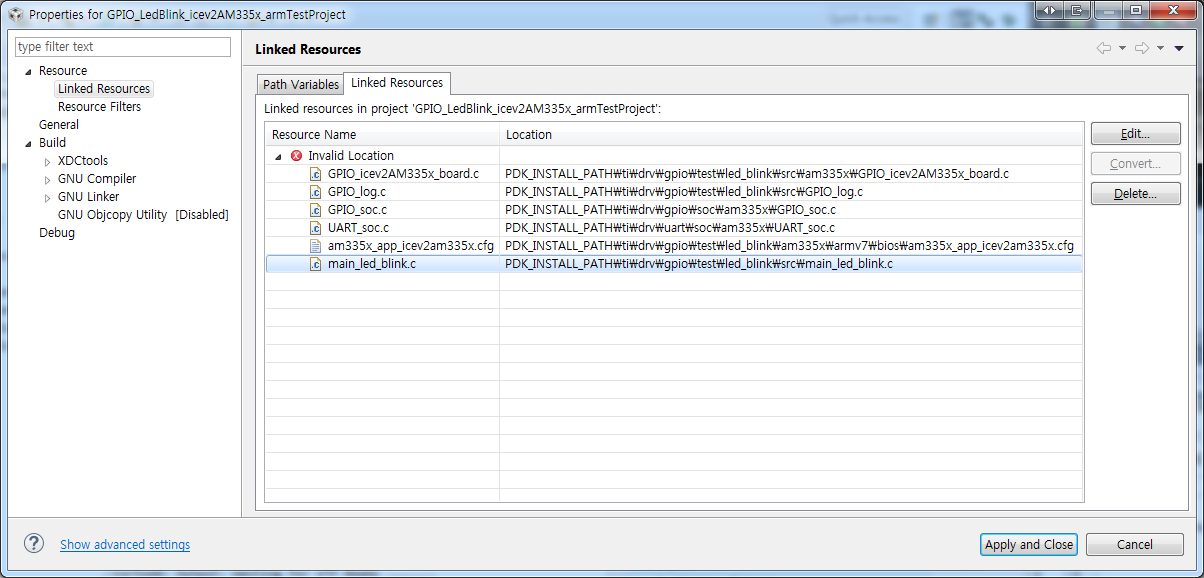
Task: Click the location path of main_led_blink.c
Action: coord(699,264)
